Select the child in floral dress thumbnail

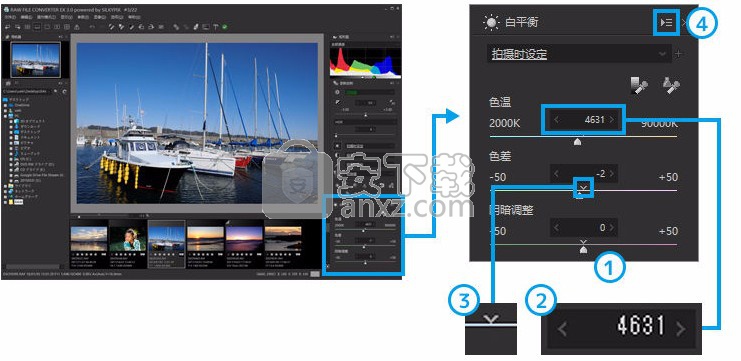(x=128, y=238)
